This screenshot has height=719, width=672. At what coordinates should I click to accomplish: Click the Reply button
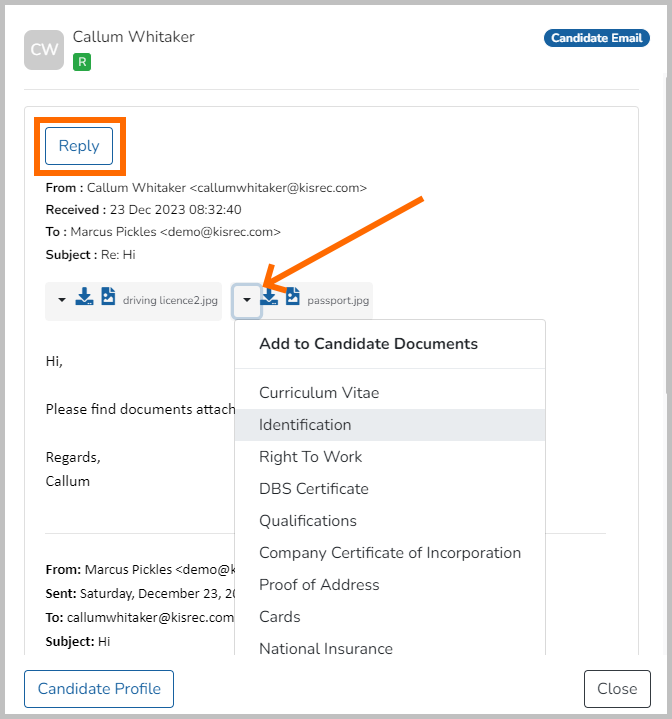[79, 146]
